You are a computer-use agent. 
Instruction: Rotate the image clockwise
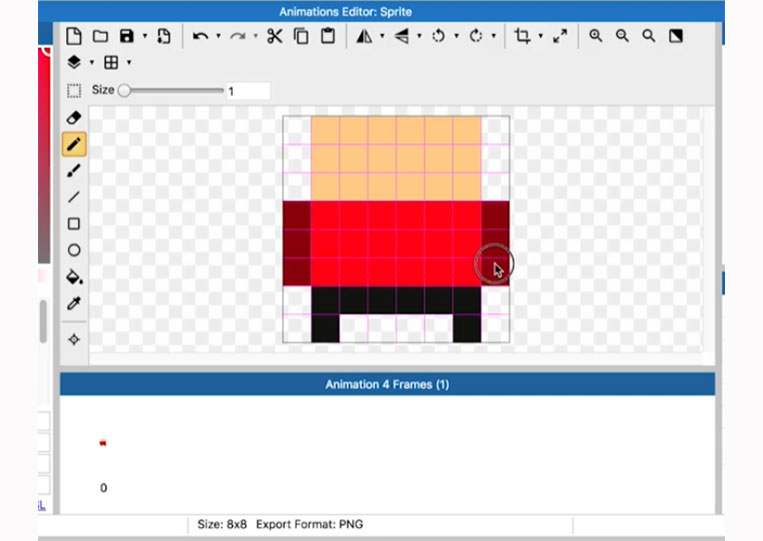pyautogui.click(x=475, y=36)
